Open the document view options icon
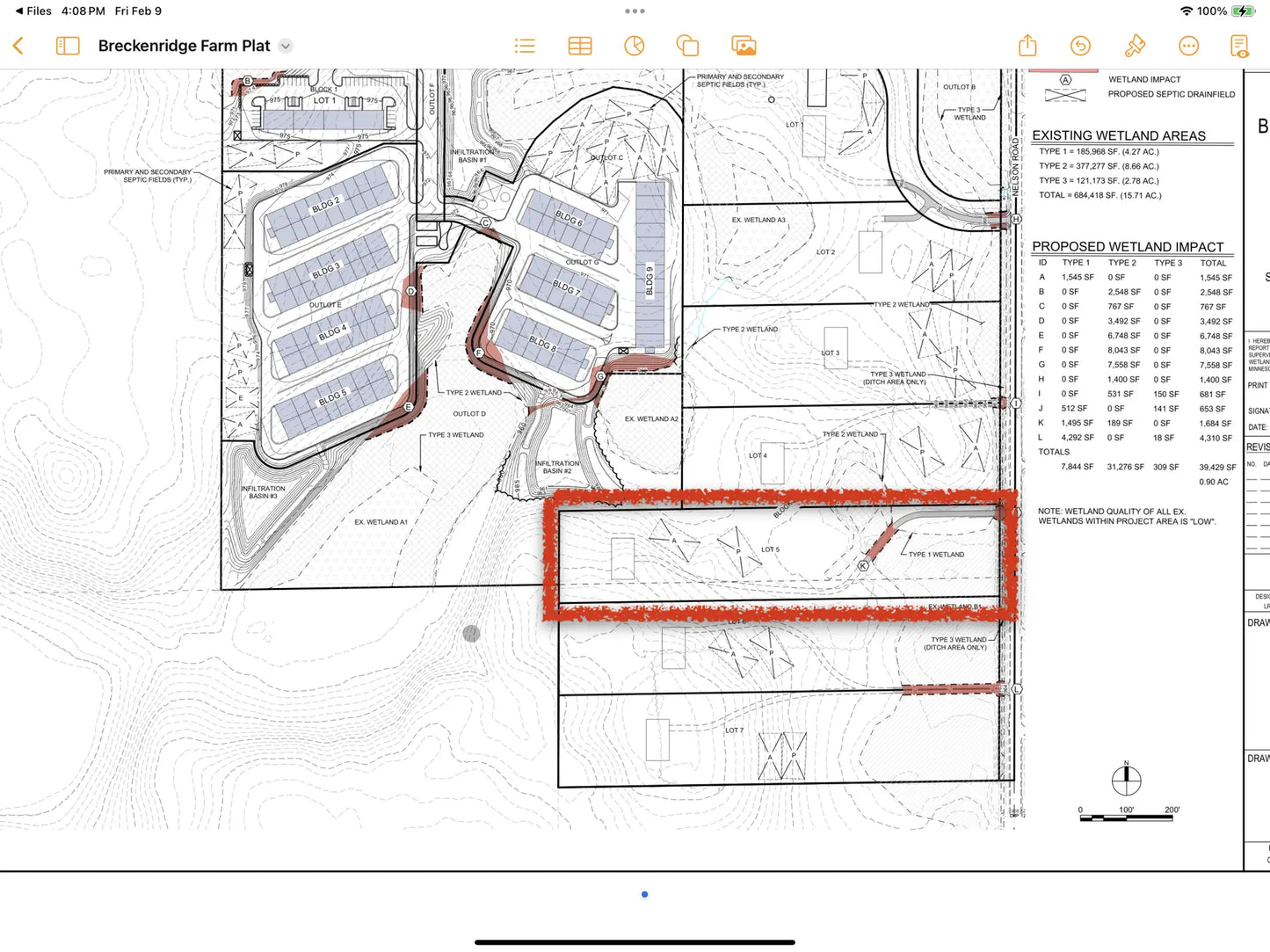Viewport: 1270px width, 952px height. (x=1239, y=46)
